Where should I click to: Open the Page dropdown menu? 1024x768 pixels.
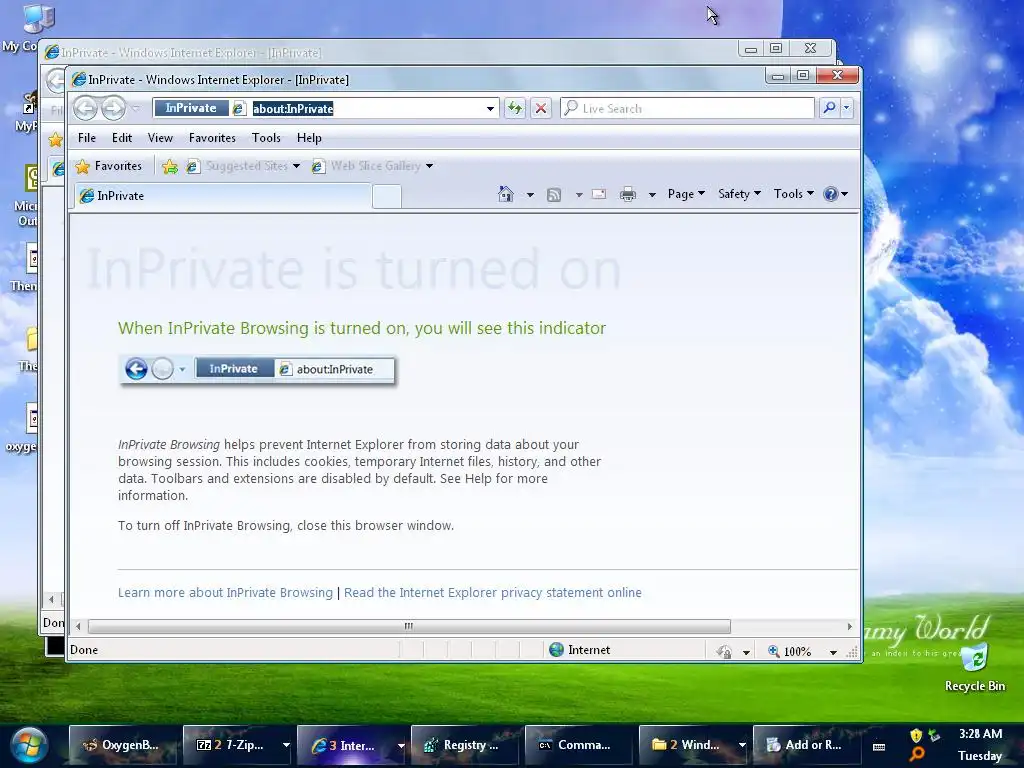[x=686, y=194]
